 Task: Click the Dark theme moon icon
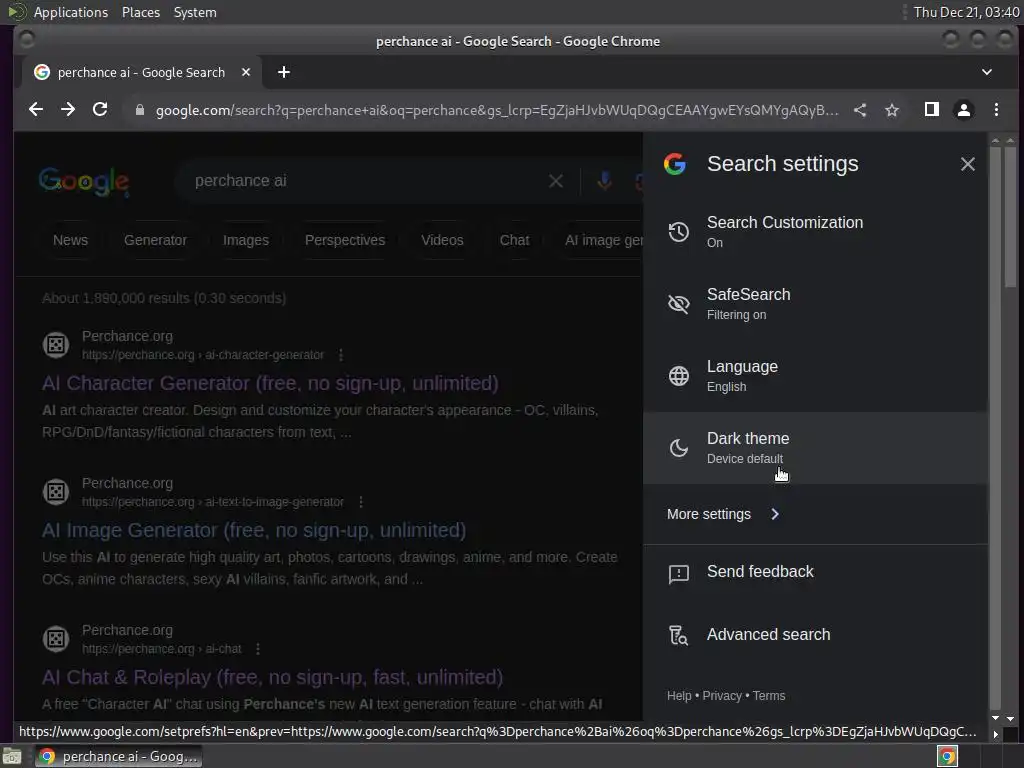click(x=679, y=448)
